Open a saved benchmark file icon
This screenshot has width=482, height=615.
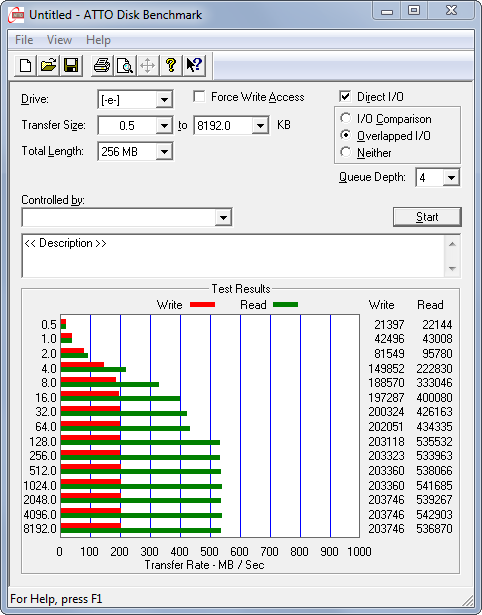pyautogui.click(x=48, y=65)
